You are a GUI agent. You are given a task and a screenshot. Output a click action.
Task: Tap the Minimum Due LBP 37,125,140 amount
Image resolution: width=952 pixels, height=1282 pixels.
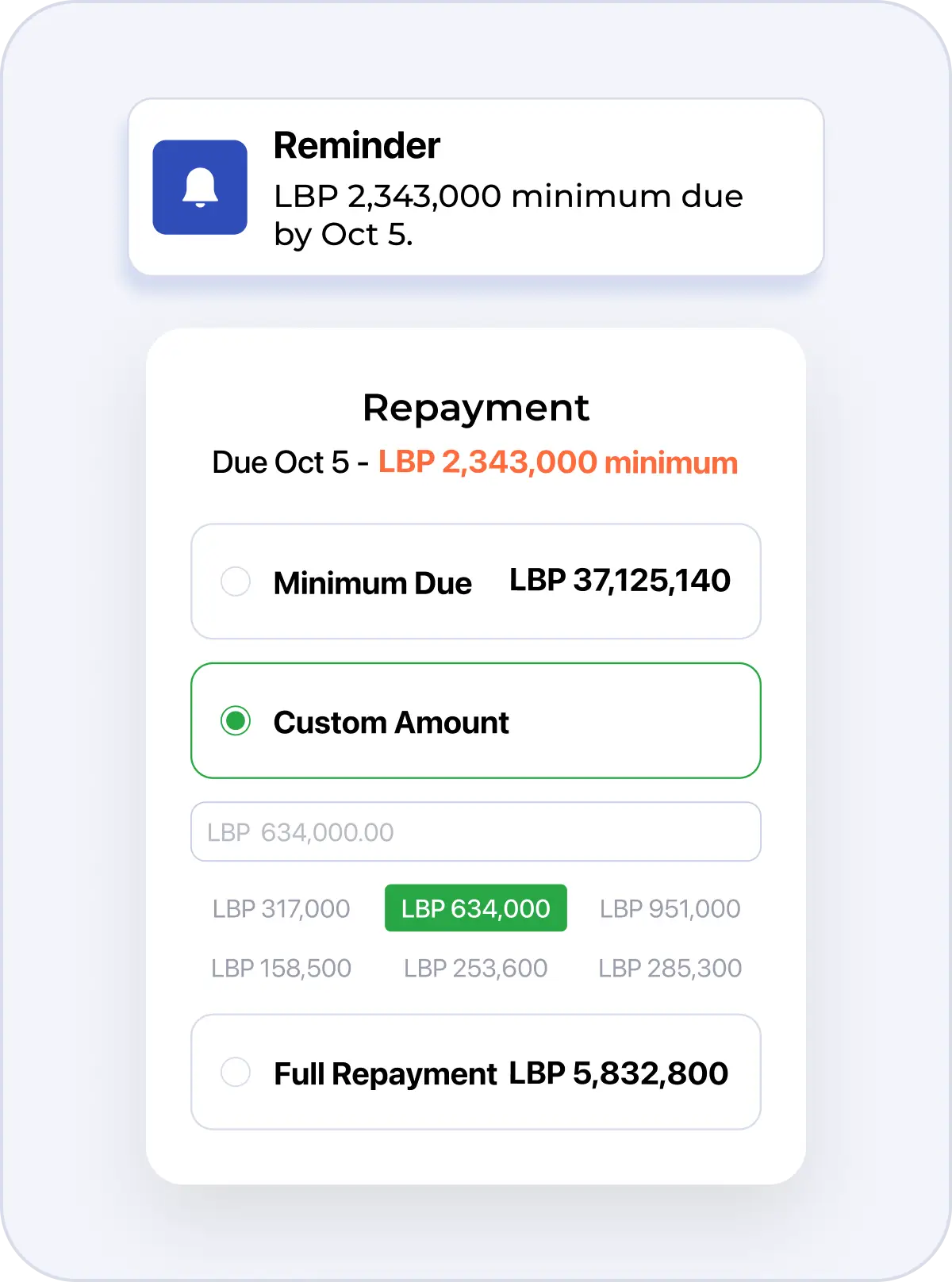click(x=620, y=581)
